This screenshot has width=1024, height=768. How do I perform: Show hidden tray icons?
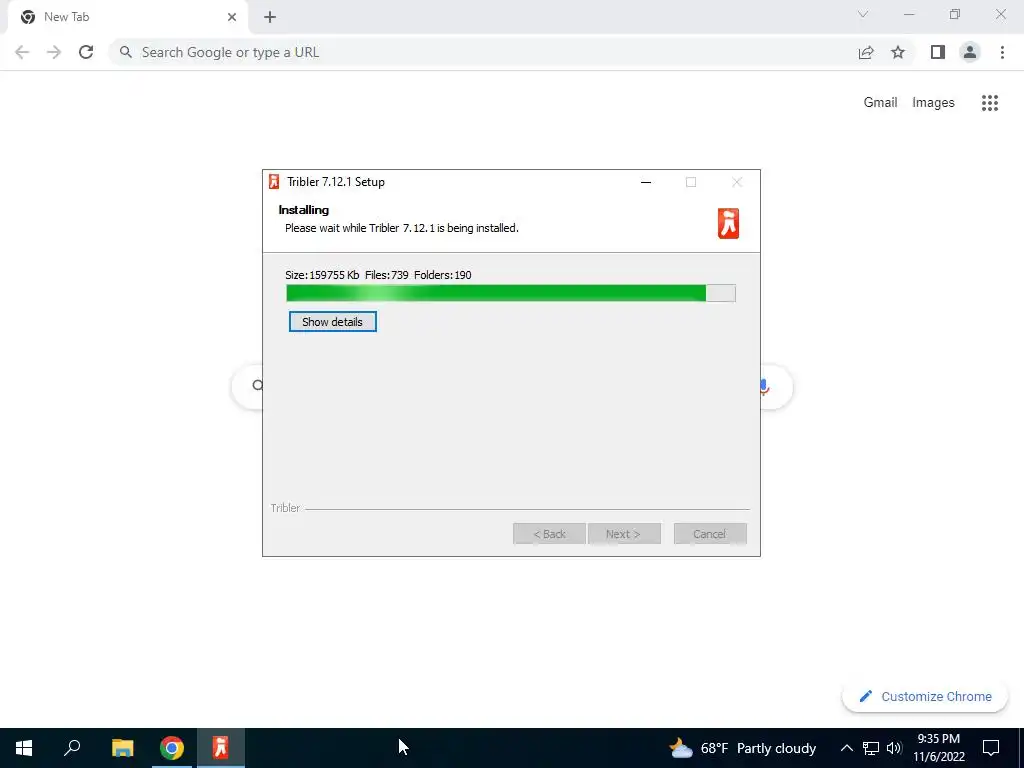pos(846,748)
